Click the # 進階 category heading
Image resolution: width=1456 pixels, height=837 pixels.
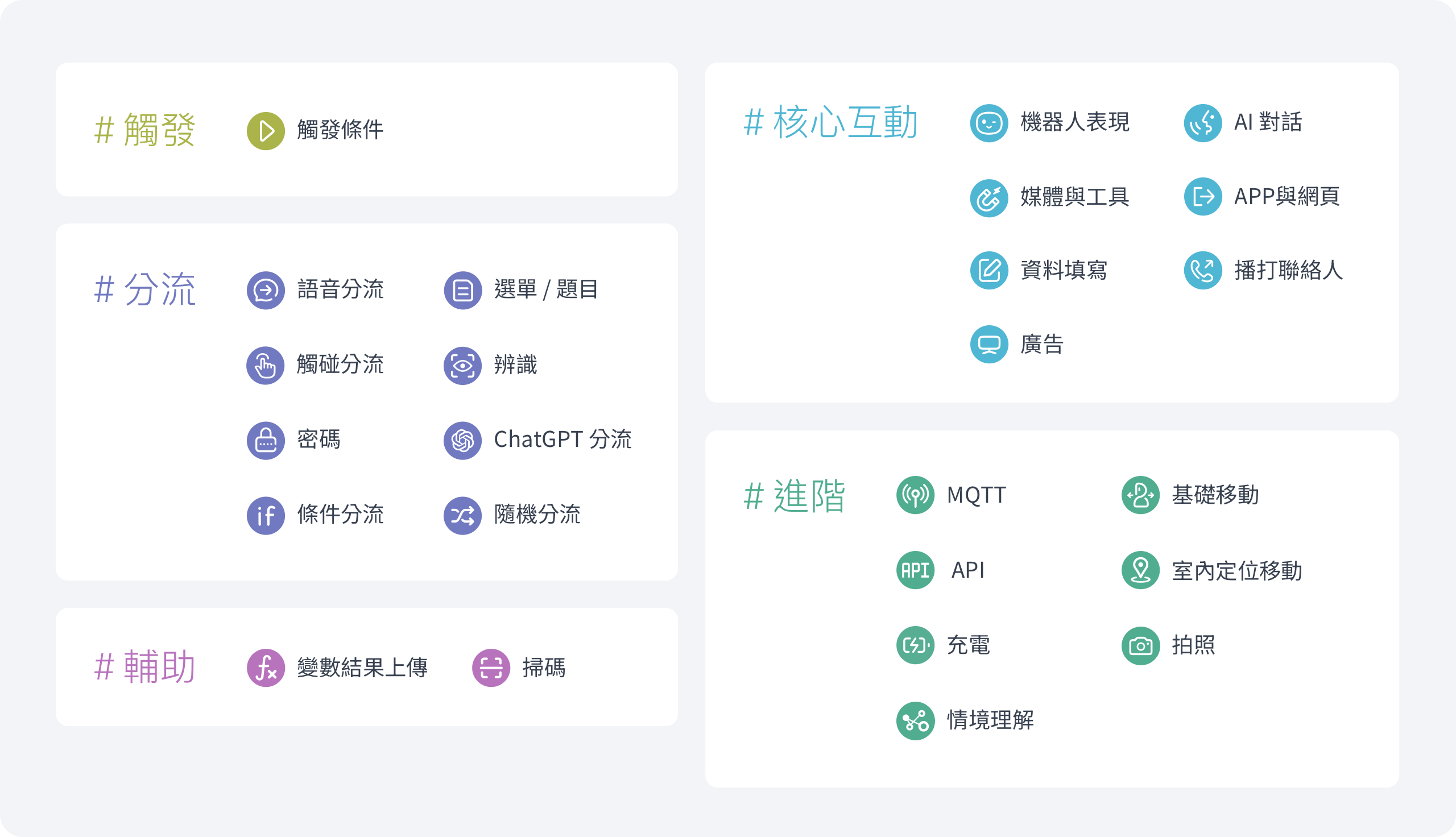[795, 495]
